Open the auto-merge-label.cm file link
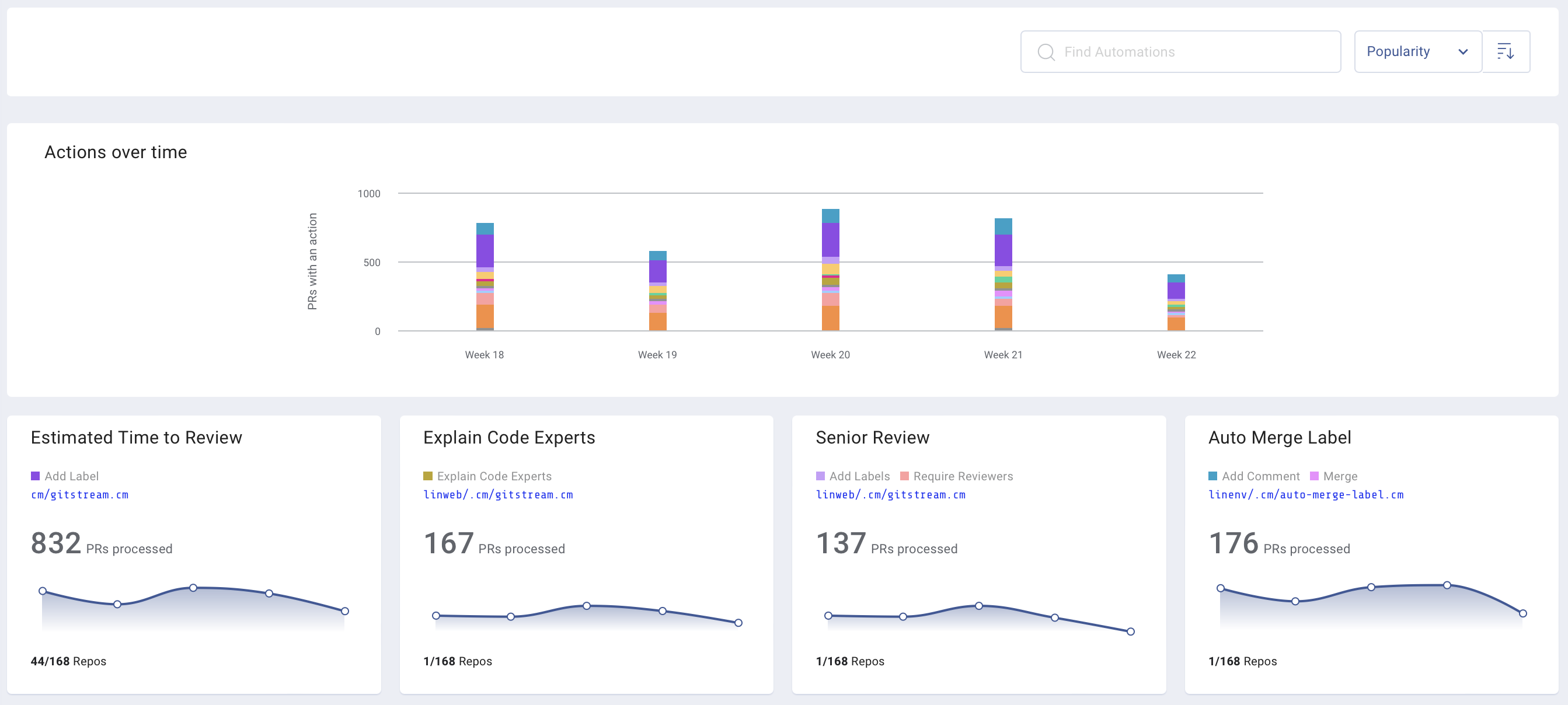Screen dimensions: 1568x705 pos(1305,494)
